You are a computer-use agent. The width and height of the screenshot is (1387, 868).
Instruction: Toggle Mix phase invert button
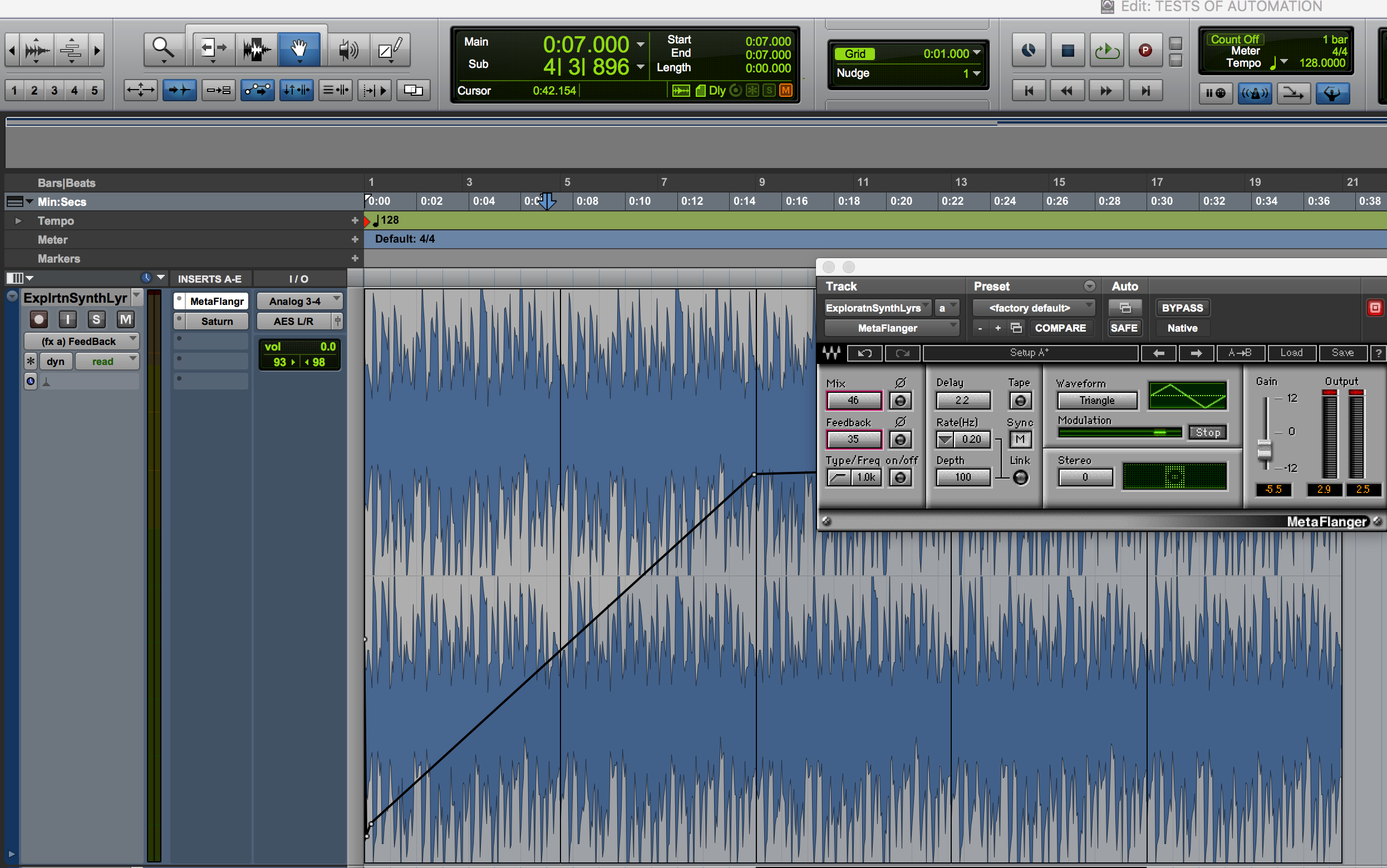click(900, 401)
